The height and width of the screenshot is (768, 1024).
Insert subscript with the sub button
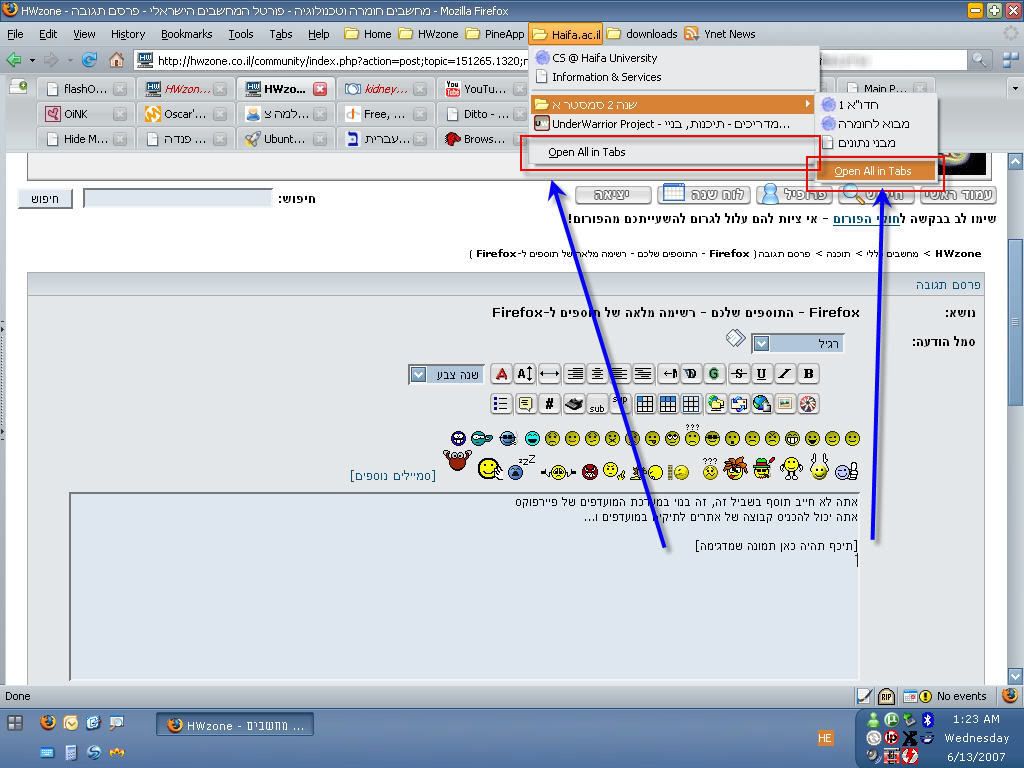(x=597, y=404)
